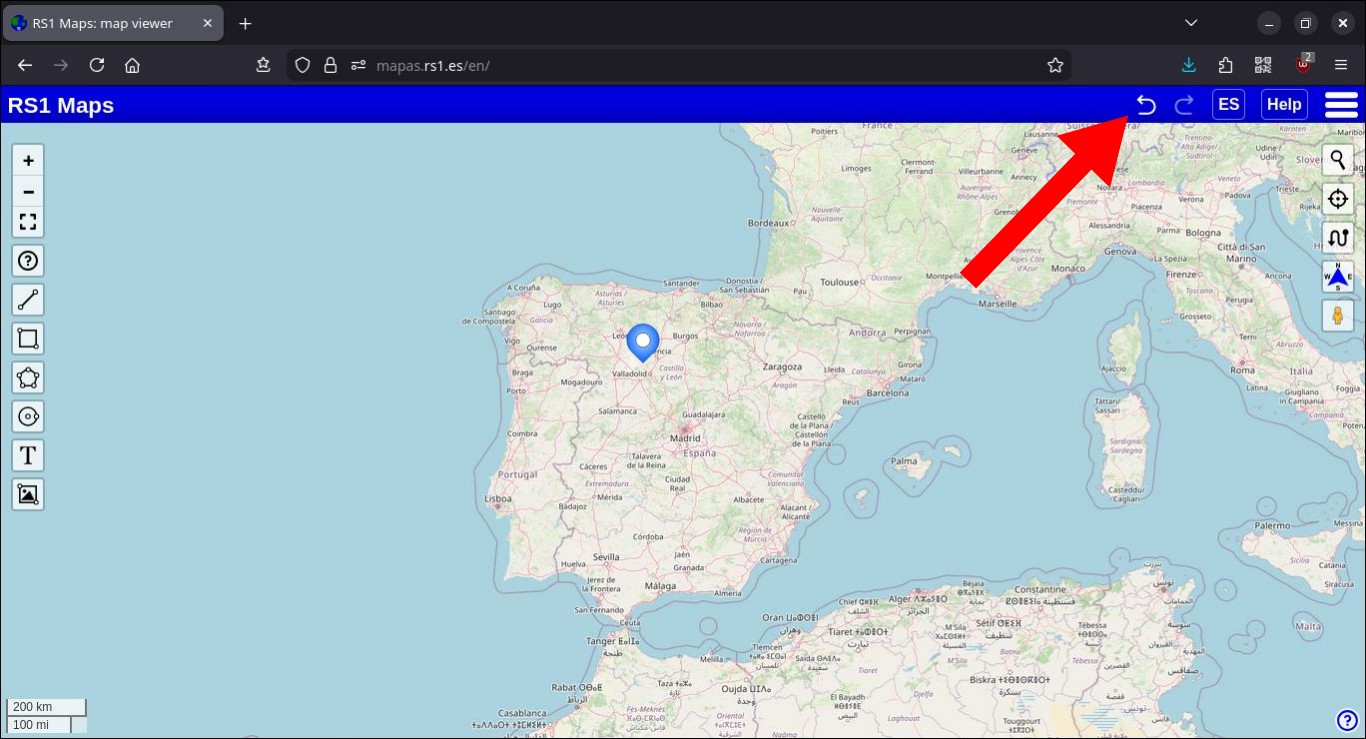The image size is (1366, 739).
Task: Select the circle drawing tool
Action: point(28,416)
